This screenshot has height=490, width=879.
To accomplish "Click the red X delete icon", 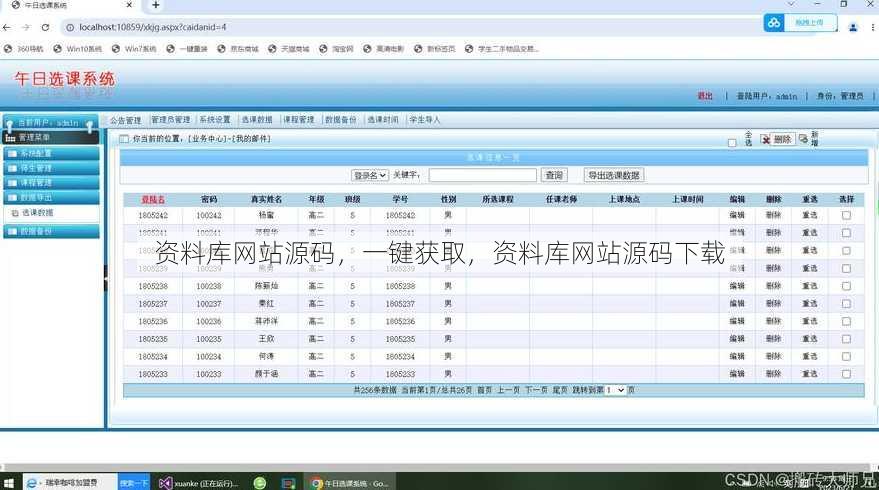I will tap(765, 139).
